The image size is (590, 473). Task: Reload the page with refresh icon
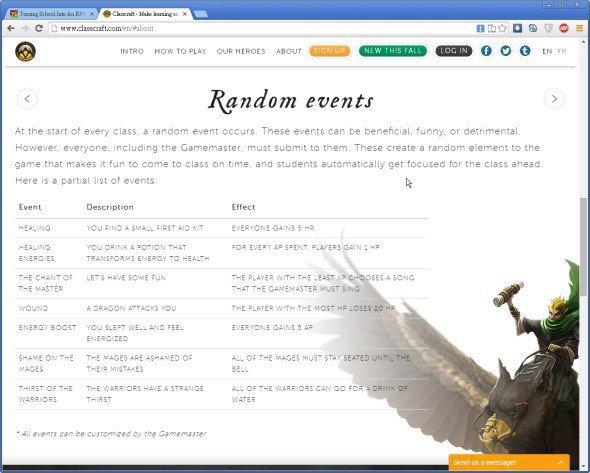pyautogui.click(x=39, y=28)
